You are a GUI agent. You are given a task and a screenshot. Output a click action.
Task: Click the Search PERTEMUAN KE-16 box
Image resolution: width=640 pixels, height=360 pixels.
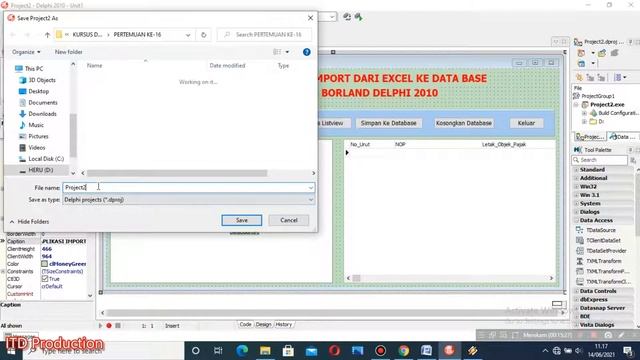tap(264, 35)
